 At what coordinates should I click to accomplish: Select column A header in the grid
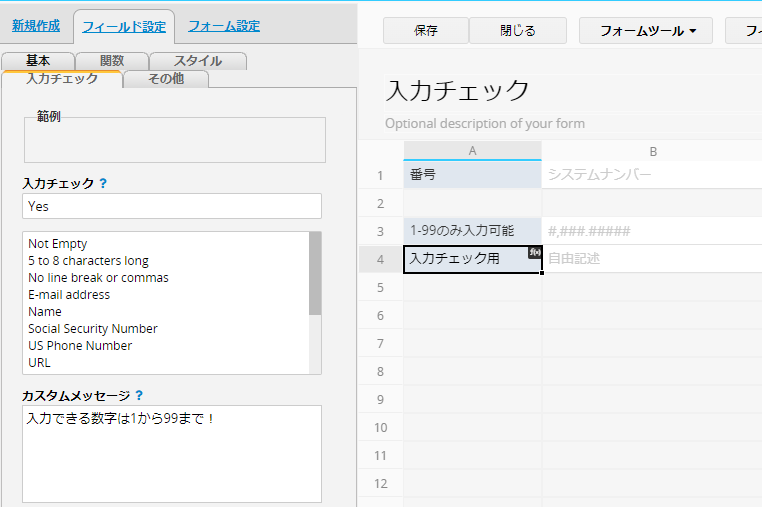tap(472, 151)
